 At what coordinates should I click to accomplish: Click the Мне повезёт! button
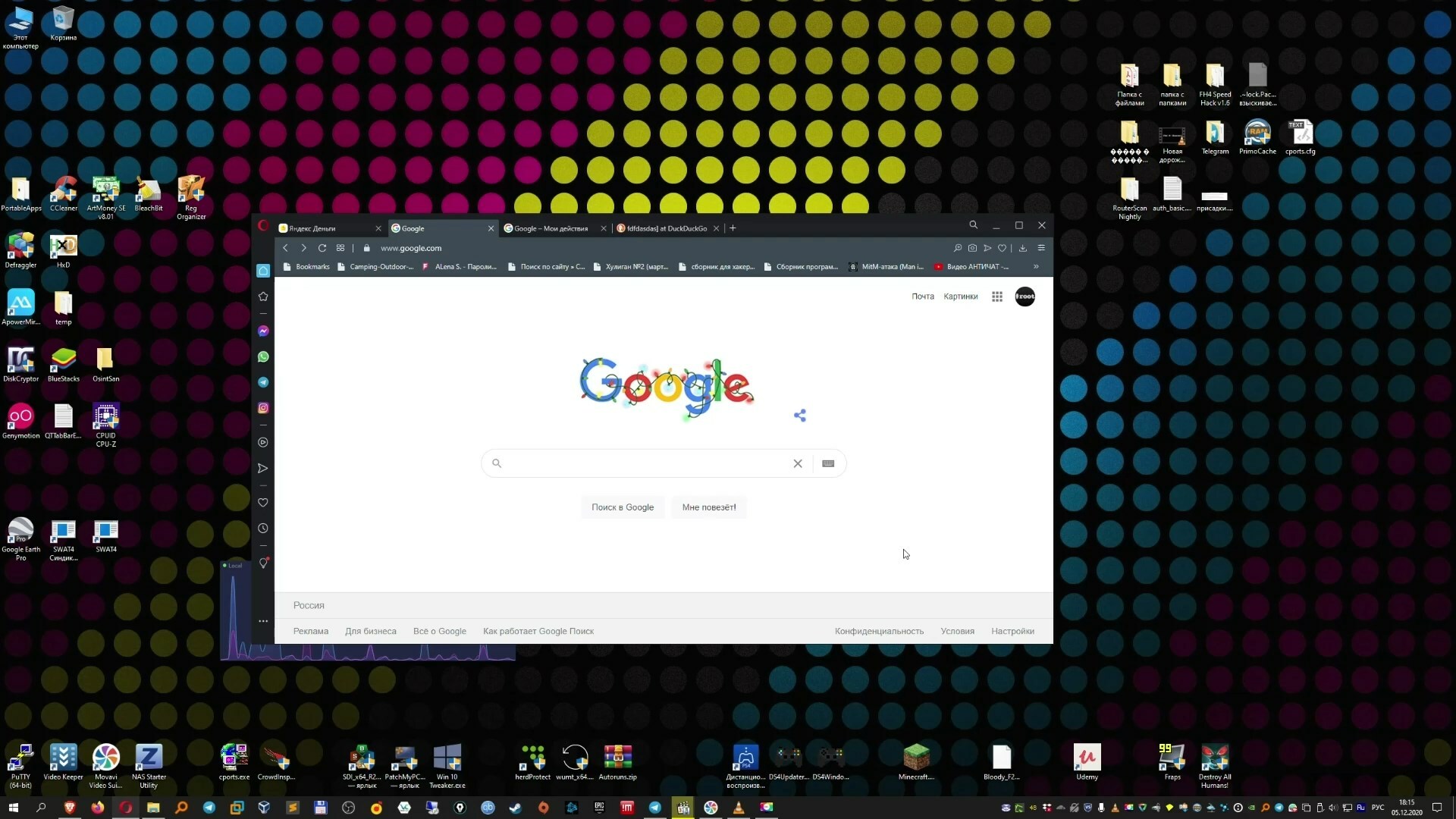pos(709,507)
